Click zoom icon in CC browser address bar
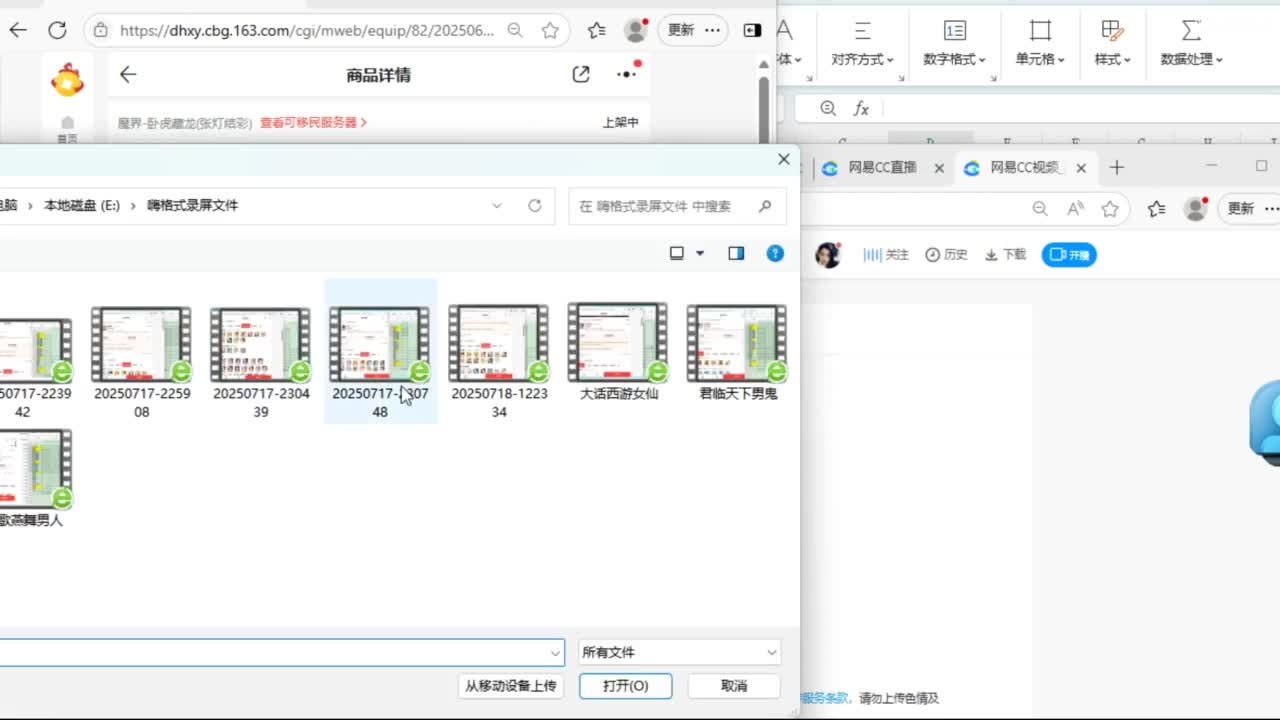 [1040, 208]
